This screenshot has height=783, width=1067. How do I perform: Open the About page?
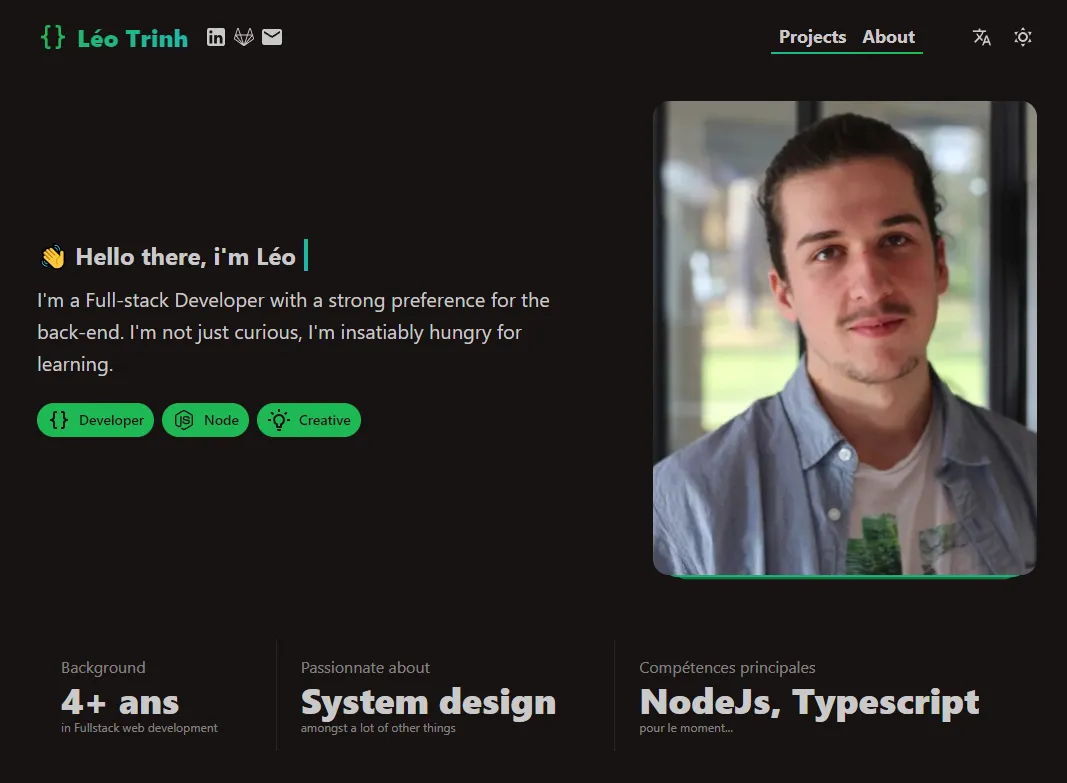[888, 37]
